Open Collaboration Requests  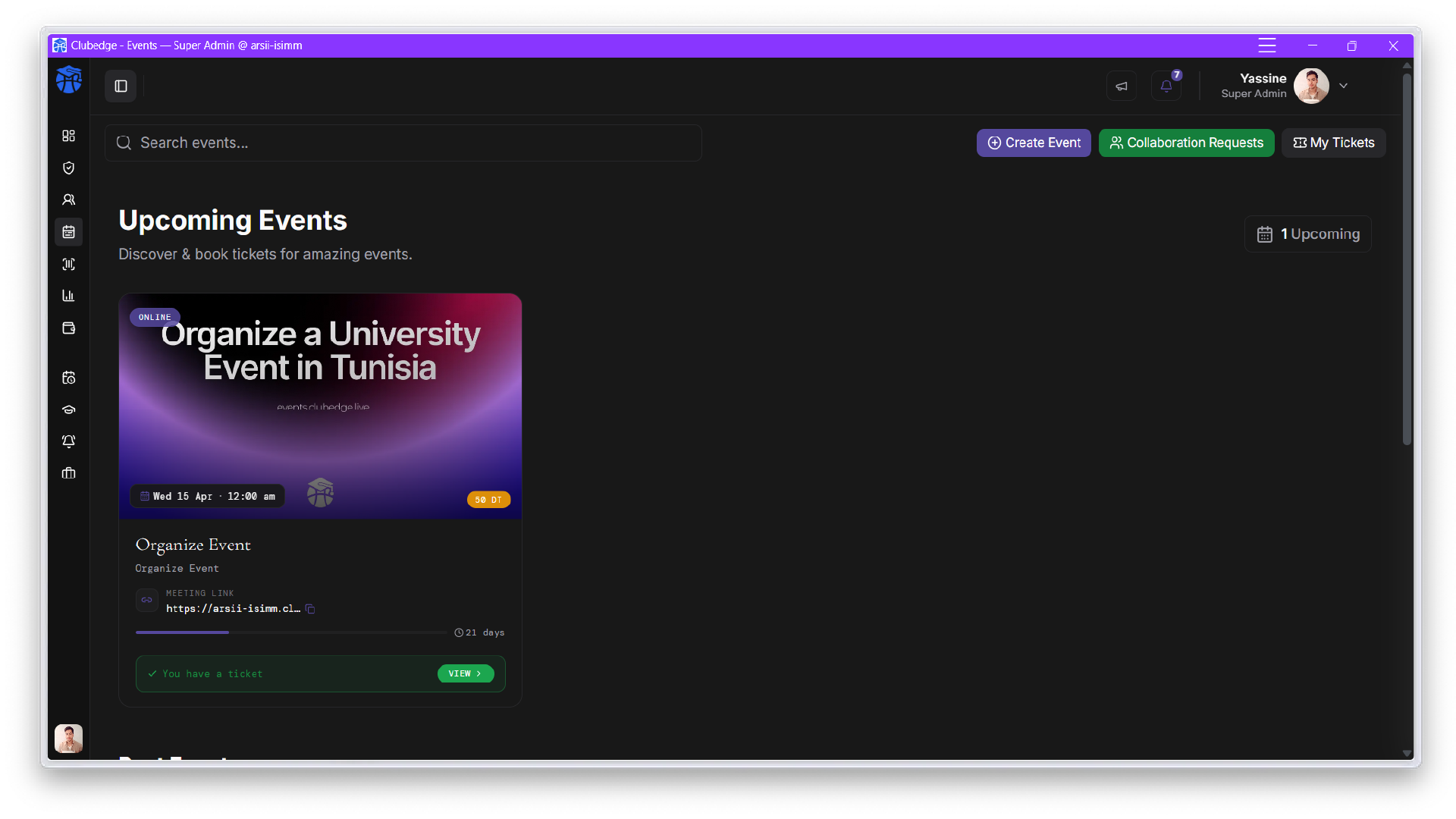coord(1187,143)
